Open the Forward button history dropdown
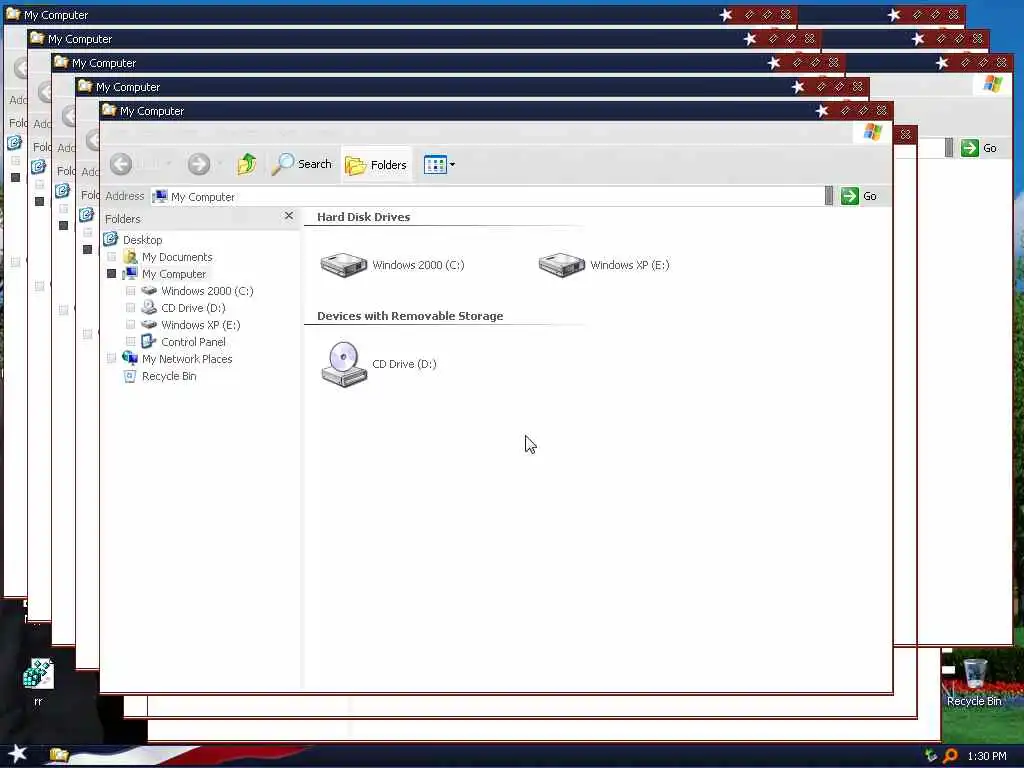 220,164
